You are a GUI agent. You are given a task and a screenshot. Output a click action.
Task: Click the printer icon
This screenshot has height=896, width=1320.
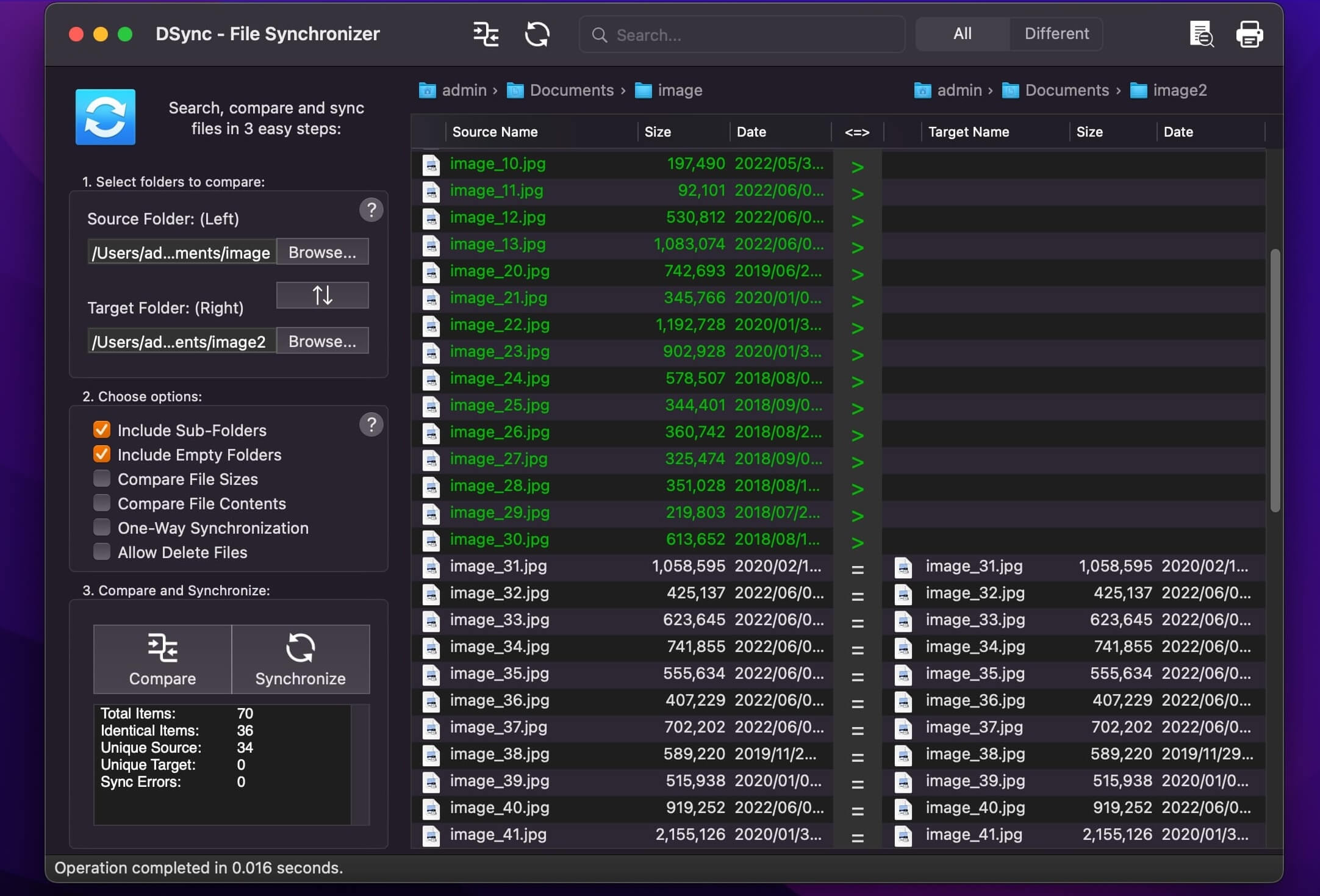point(1249,34)
